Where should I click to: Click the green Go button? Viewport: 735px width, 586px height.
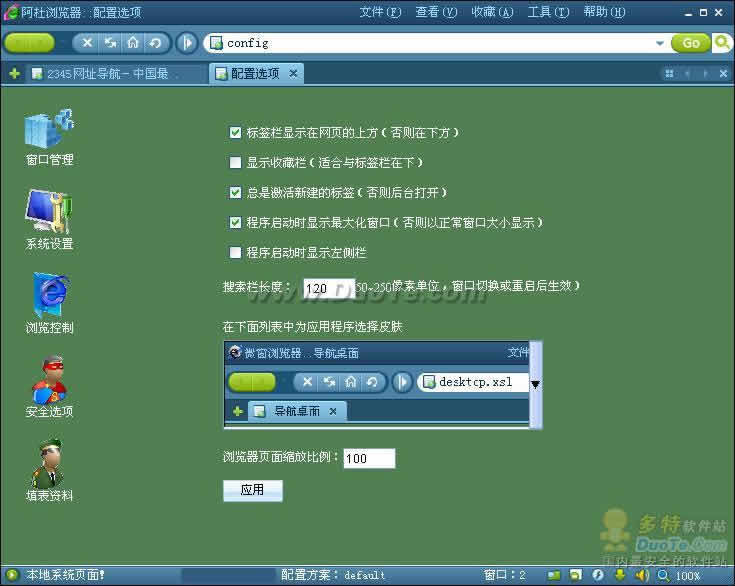point(690,43)
